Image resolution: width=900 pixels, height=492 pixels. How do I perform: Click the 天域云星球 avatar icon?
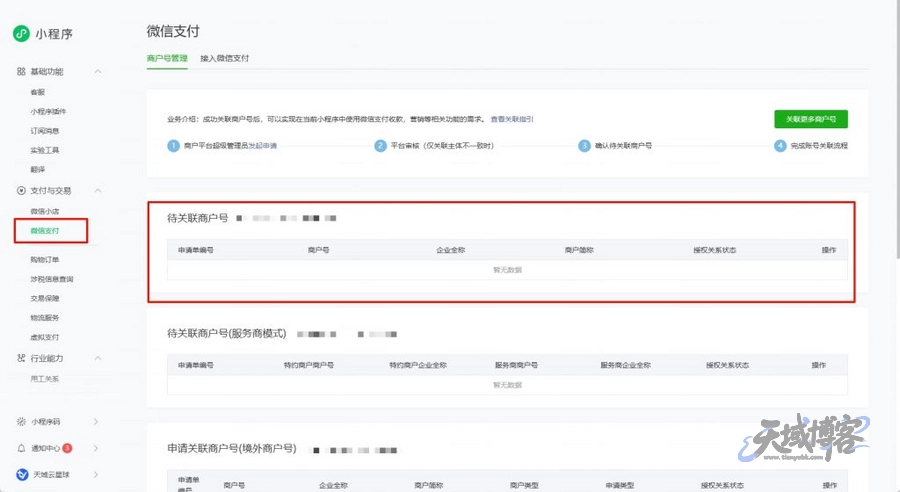tap(22, 475)
